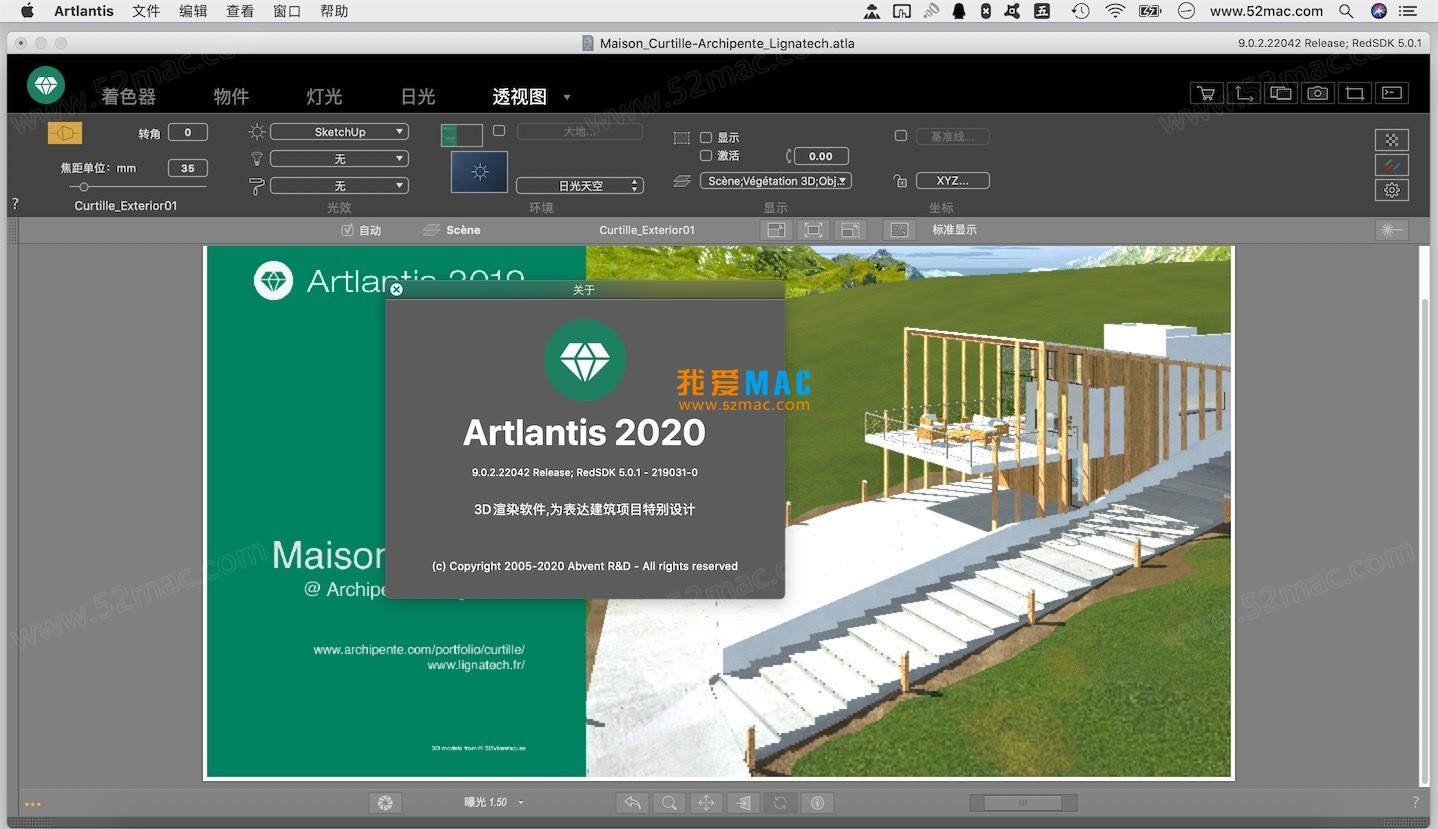Screen dimensions: 1438x829
Task: Switch to the 物件 tab
Action: 231,97
